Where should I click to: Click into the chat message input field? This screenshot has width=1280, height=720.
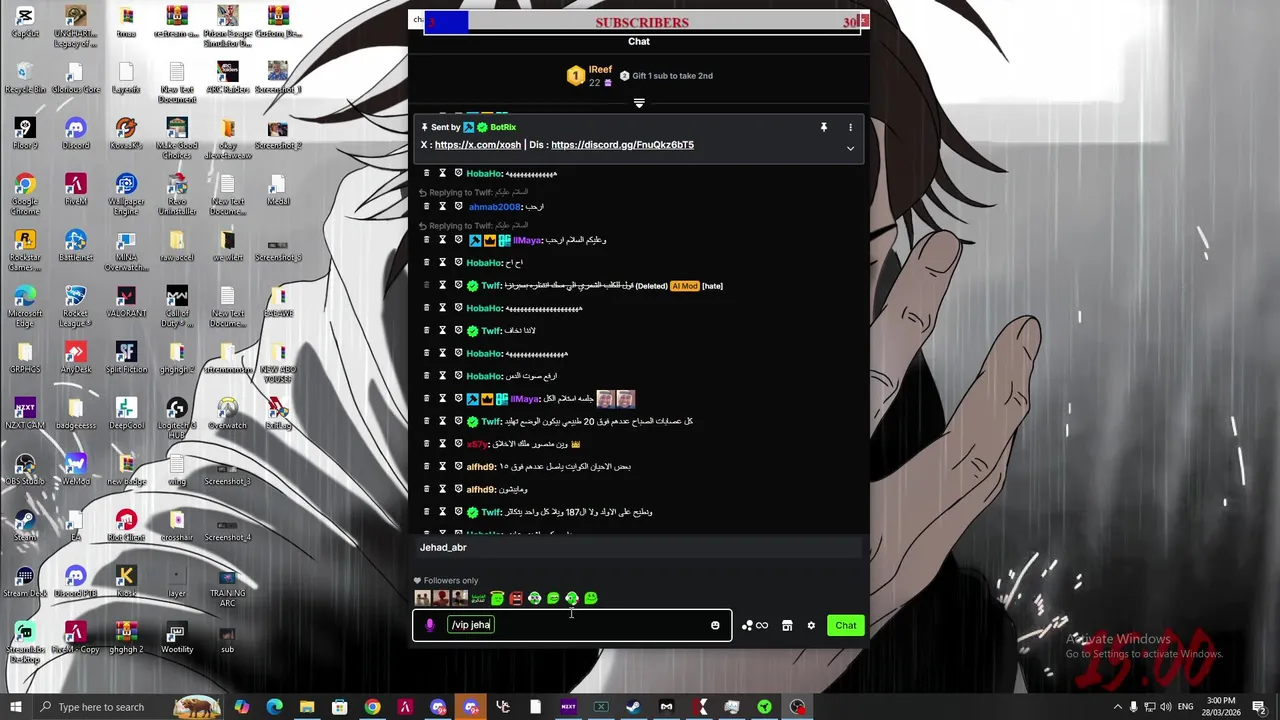pyautogui.click(x=572, y=625)
